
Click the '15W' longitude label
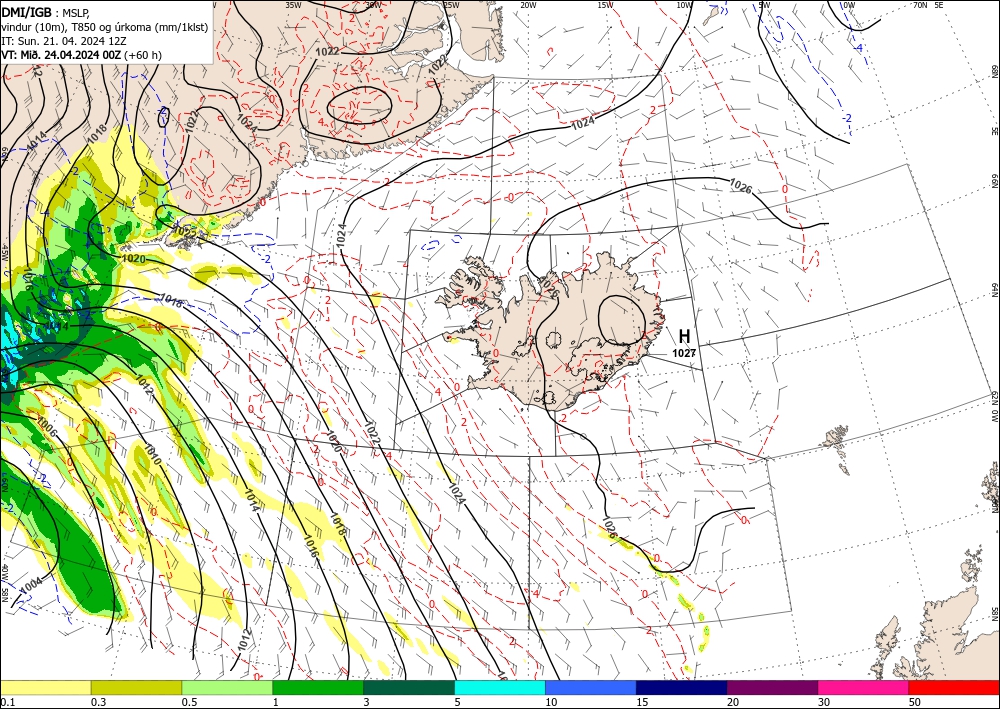point(606,5)
